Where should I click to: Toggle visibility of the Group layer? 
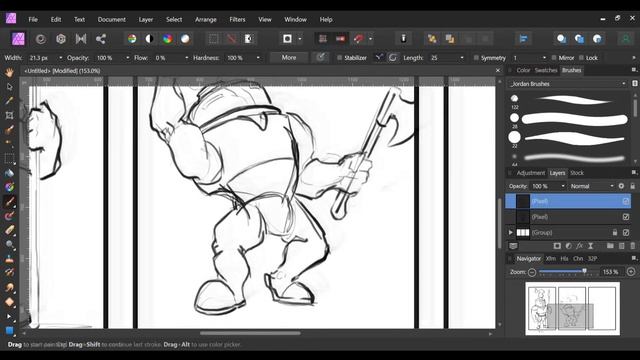[x=626, y=233]
